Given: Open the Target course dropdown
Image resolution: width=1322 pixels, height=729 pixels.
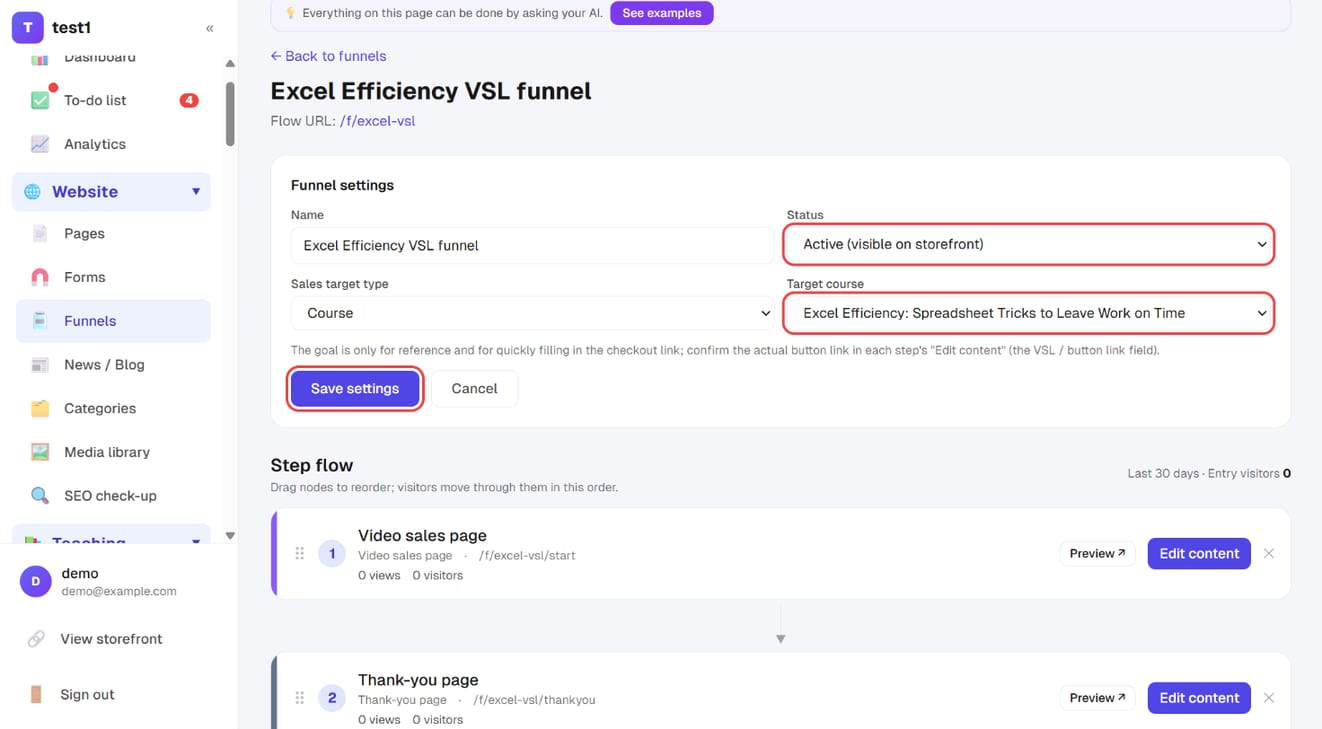Looking at the screenshot, I should tap(1028, 313).
